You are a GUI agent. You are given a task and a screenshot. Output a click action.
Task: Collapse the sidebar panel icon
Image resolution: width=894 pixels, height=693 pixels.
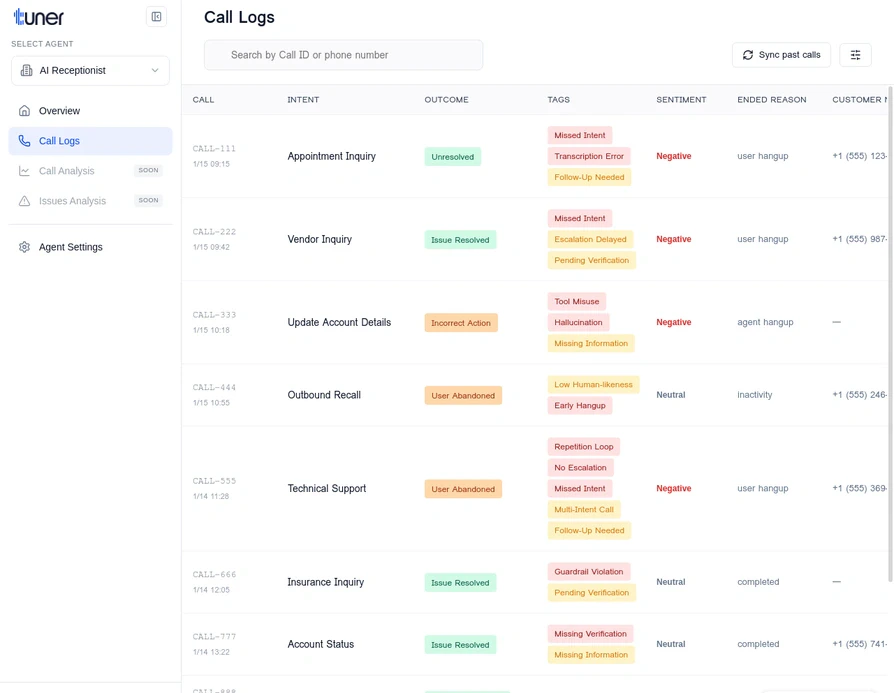[156, 17]
